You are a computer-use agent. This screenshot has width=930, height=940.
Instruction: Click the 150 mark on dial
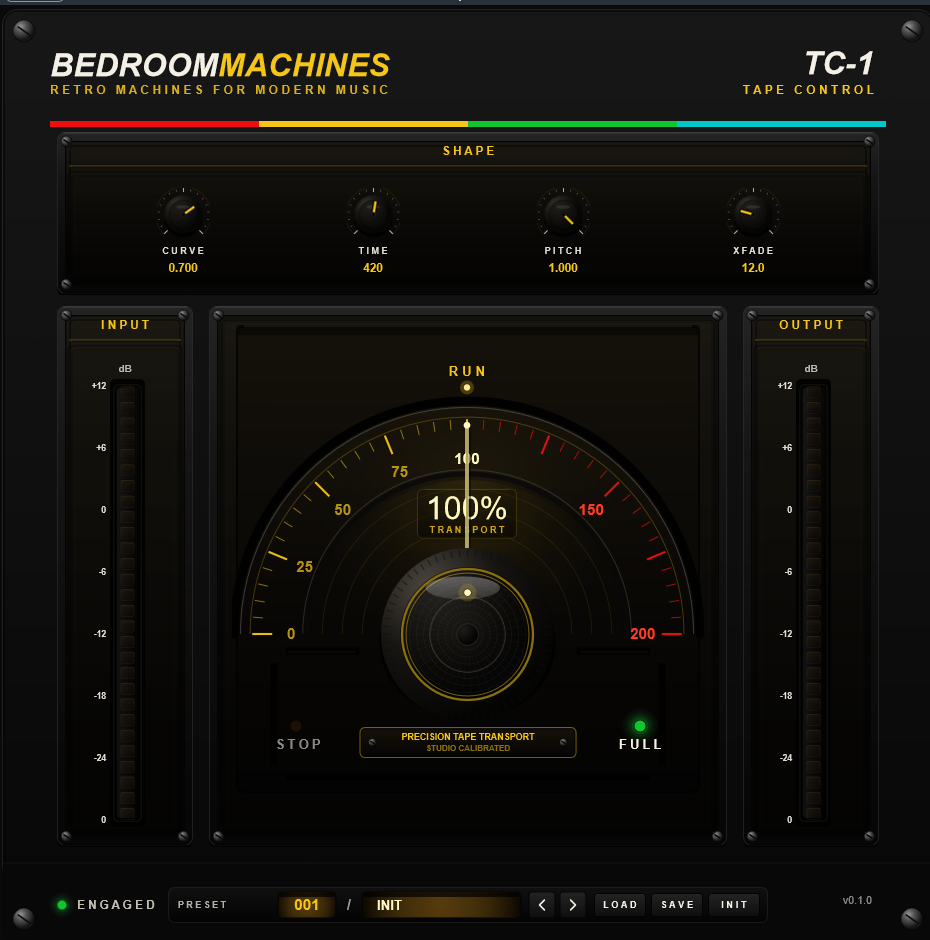591,510
